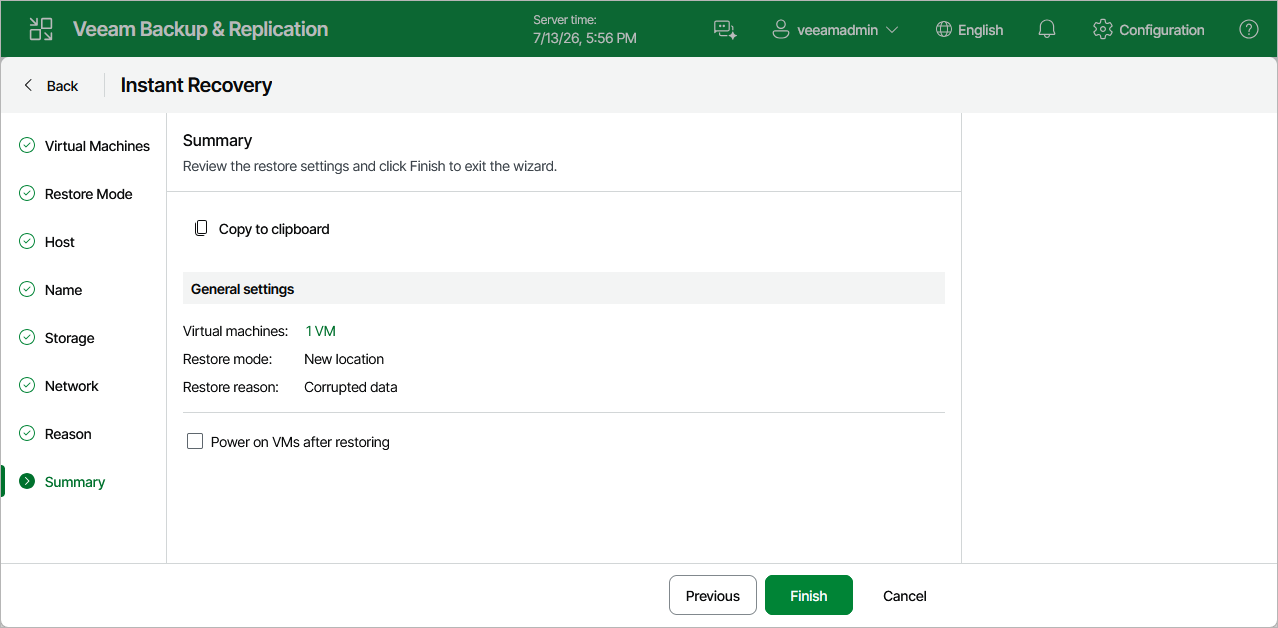Click the copy to clipboard icon
The width and height of the screenshot is (1278, 628).
[201, 229]
